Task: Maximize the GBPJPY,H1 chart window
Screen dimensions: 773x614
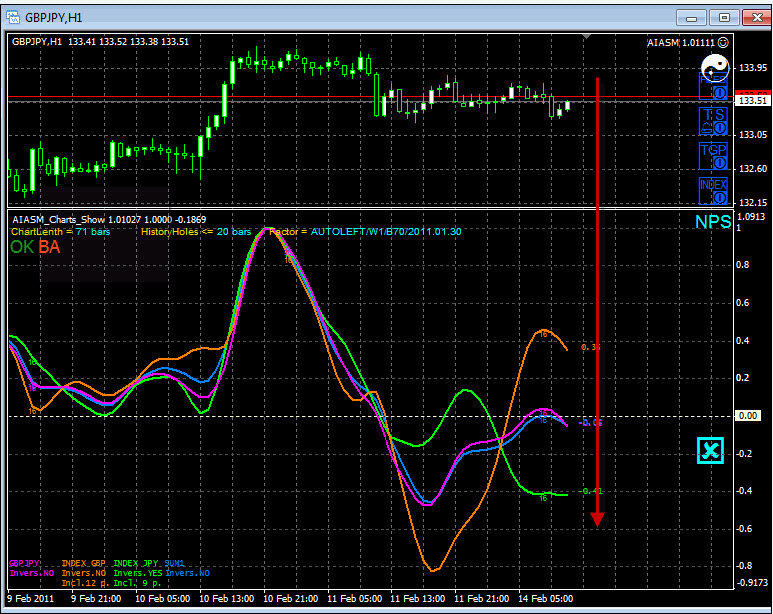Action: tap(724, 18)
